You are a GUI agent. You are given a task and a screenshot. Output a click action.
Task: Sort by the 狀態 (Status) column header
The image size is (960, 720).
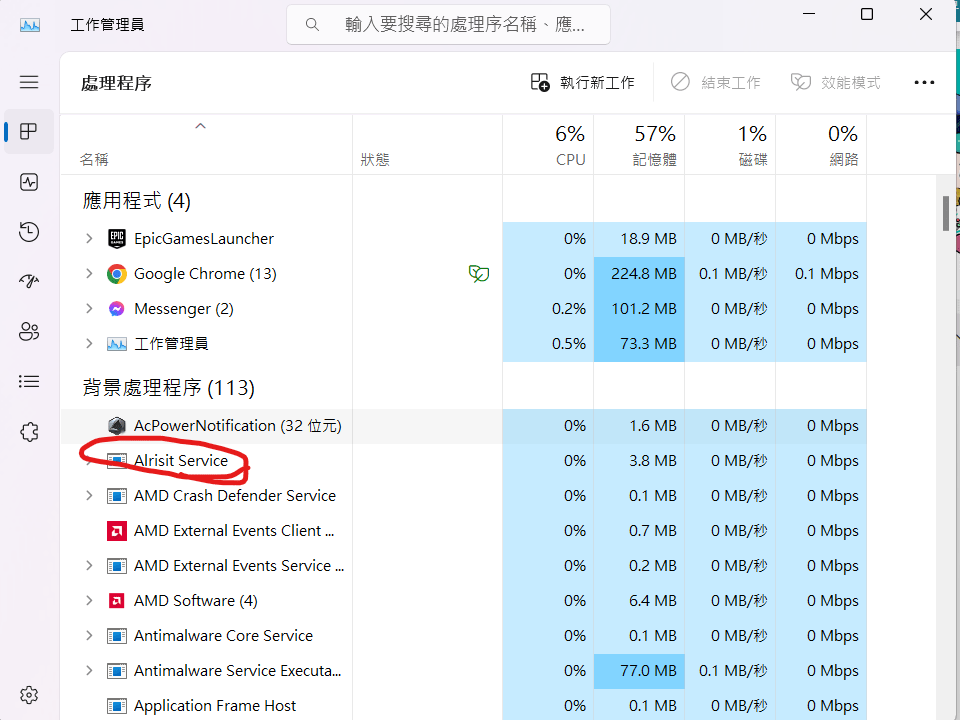pos(427,144)
